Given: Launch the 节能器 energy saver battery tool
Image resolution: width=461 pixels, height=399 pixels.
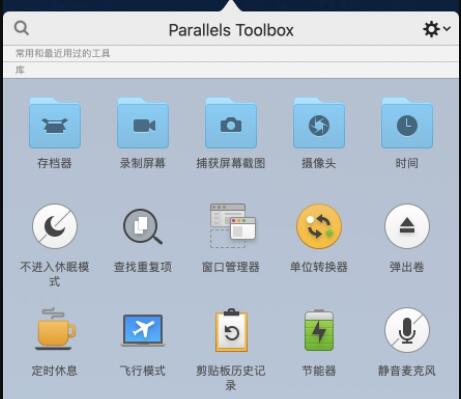Looking at the screenshot, I should point(319,330).
